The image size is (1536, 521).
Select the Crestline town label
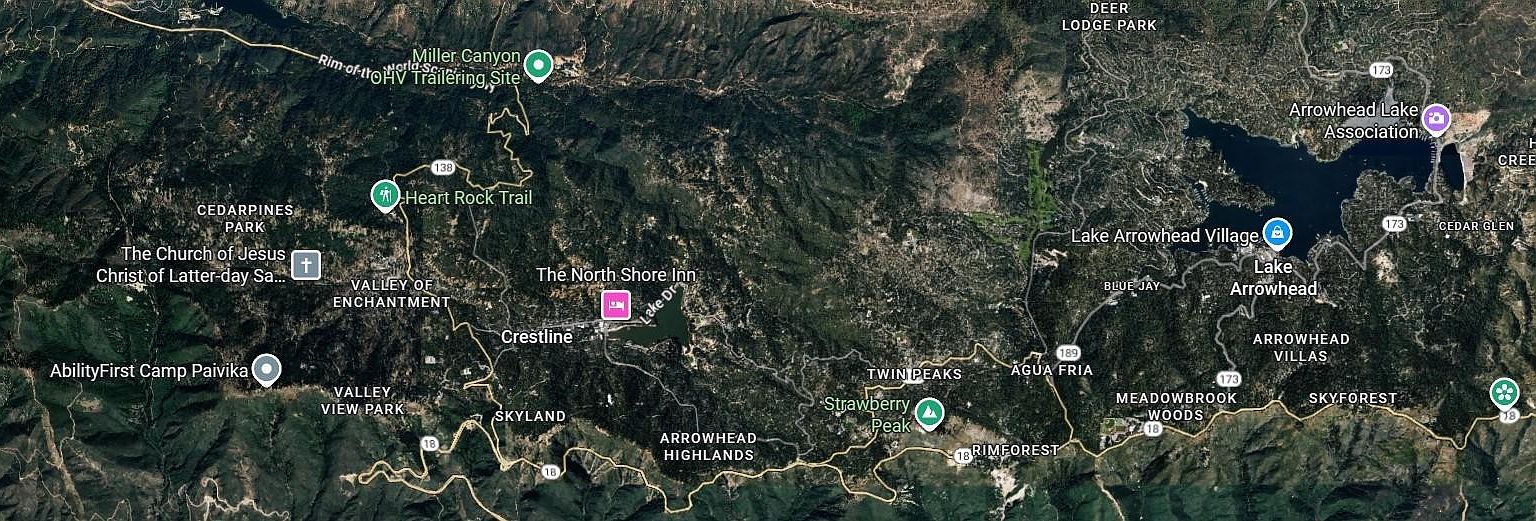point(537,337)
